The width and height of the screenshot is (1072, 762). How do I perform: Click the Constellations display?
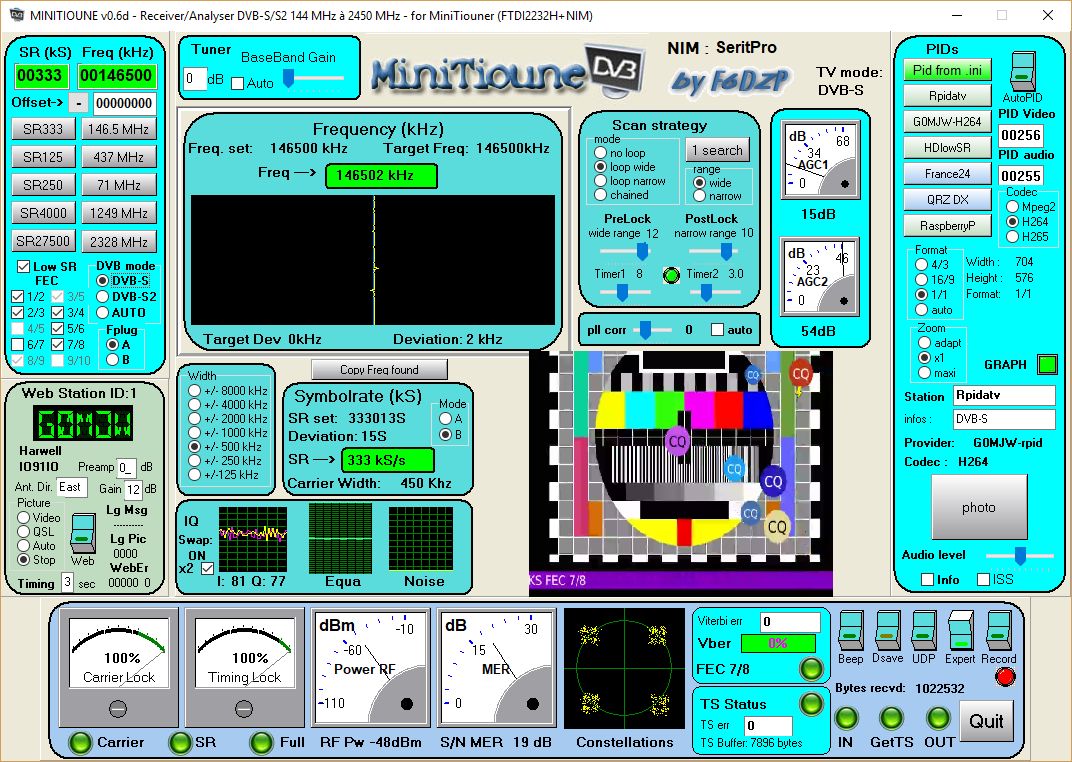[624, 668]
